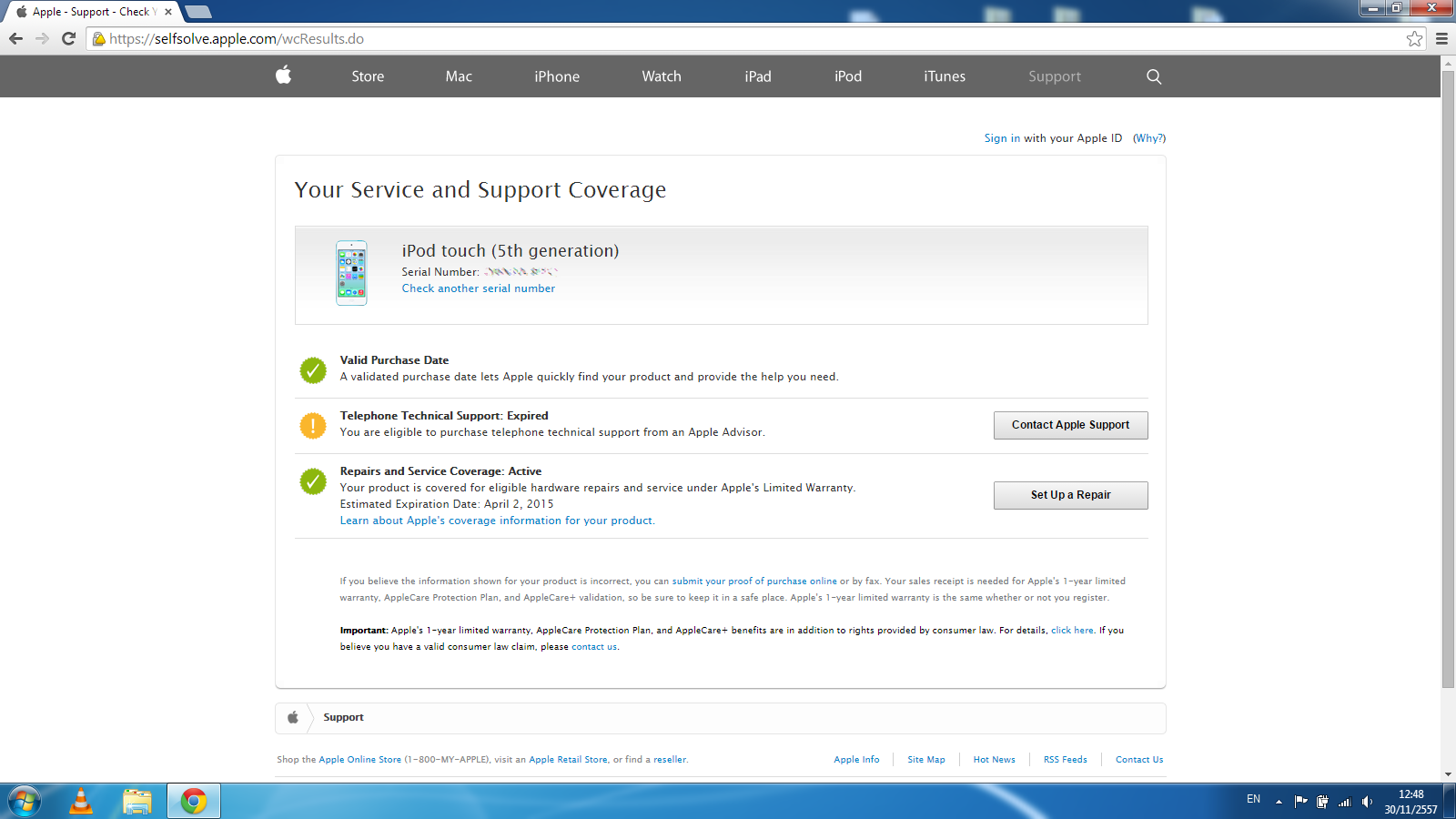1456x819 pixels.
Task: Launch VLC media player from the taskbar
Action: click(x=81, y=802)
